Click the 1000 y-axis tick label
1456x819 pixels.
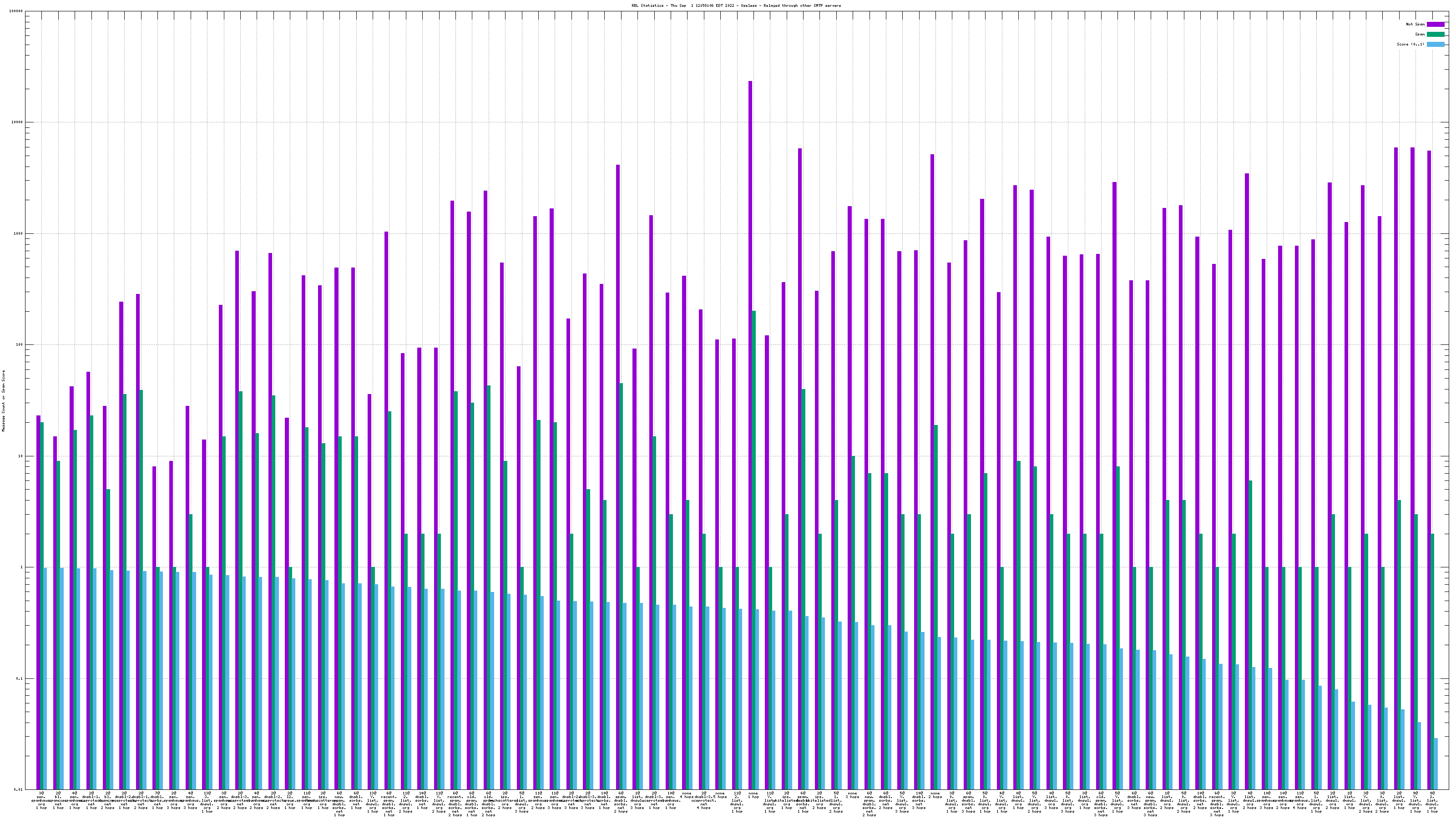(x=19, y=233)
